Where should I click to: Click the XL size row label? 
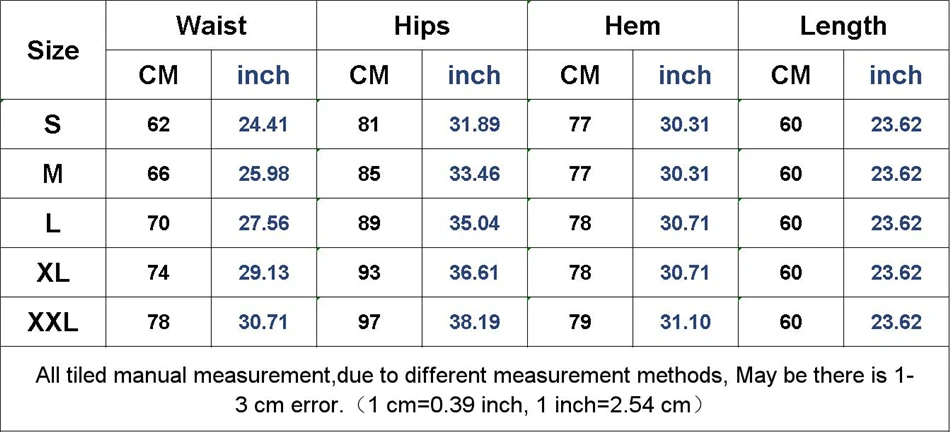[x=53, y=273]
